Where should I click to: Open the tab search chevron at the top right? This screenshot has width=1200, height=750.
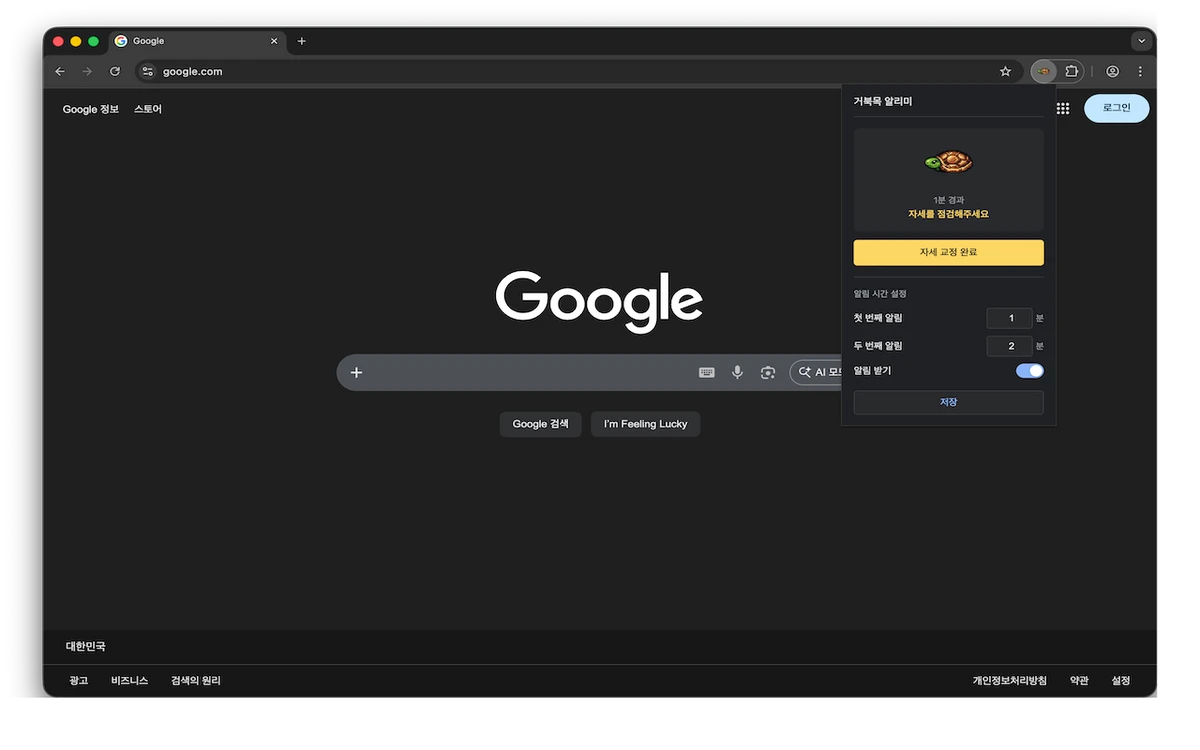[x=1142, y=41]
